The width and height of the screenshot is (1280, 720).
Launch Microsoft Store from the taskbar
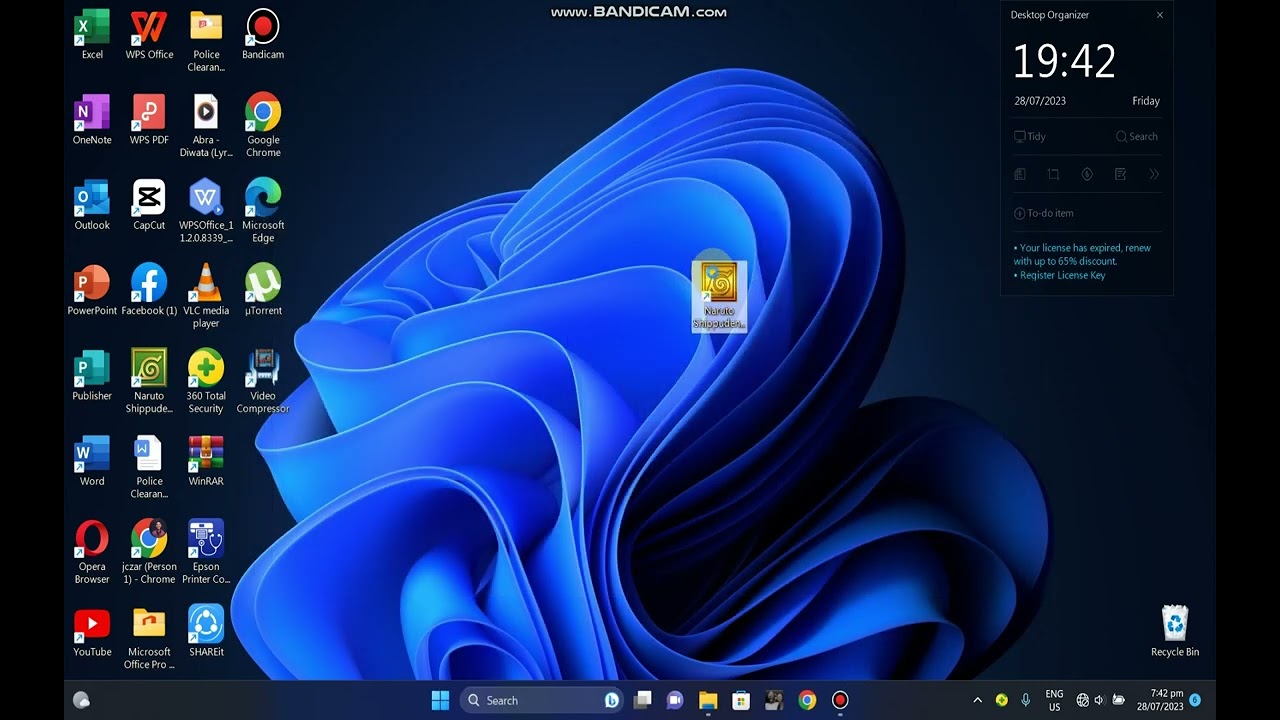click(741, 700)
